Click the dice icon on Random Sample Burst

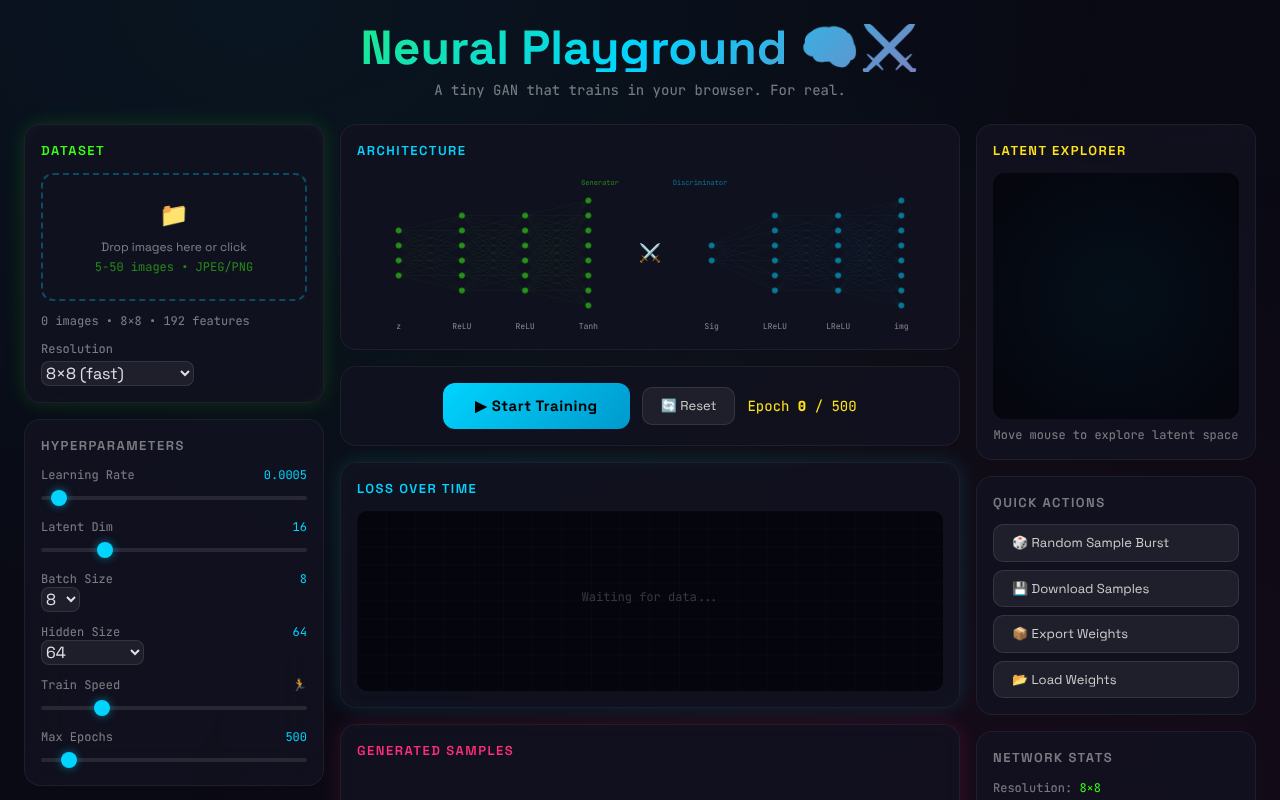(x=1019, y=543)
